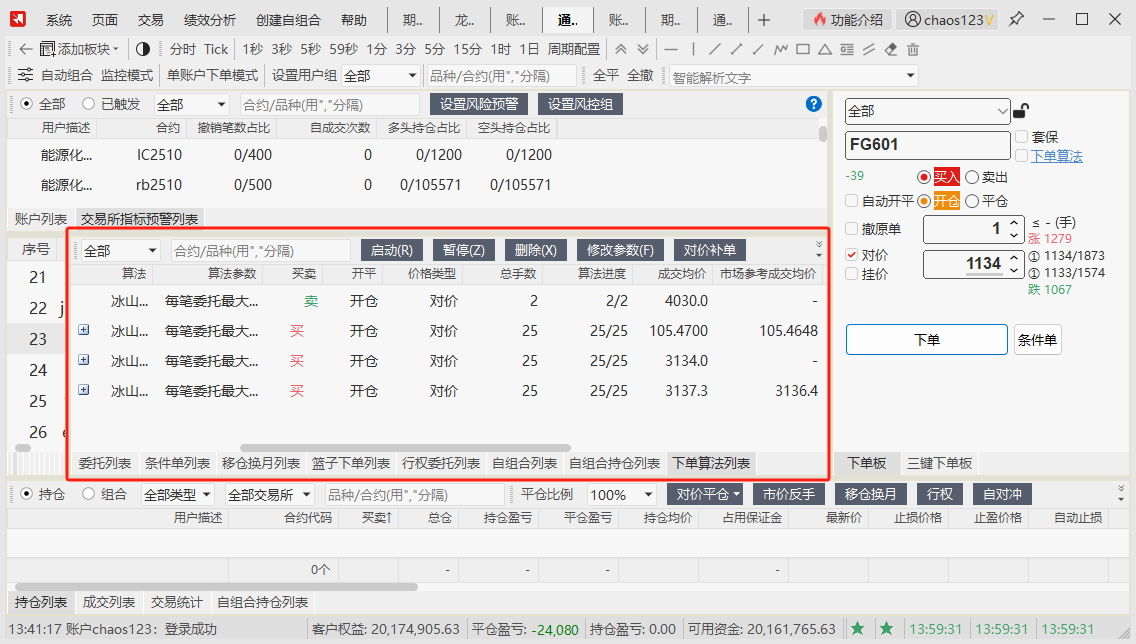Expand the second 冰山 algorithm row
Screen dimensions: 1136x644
point(84,330)
